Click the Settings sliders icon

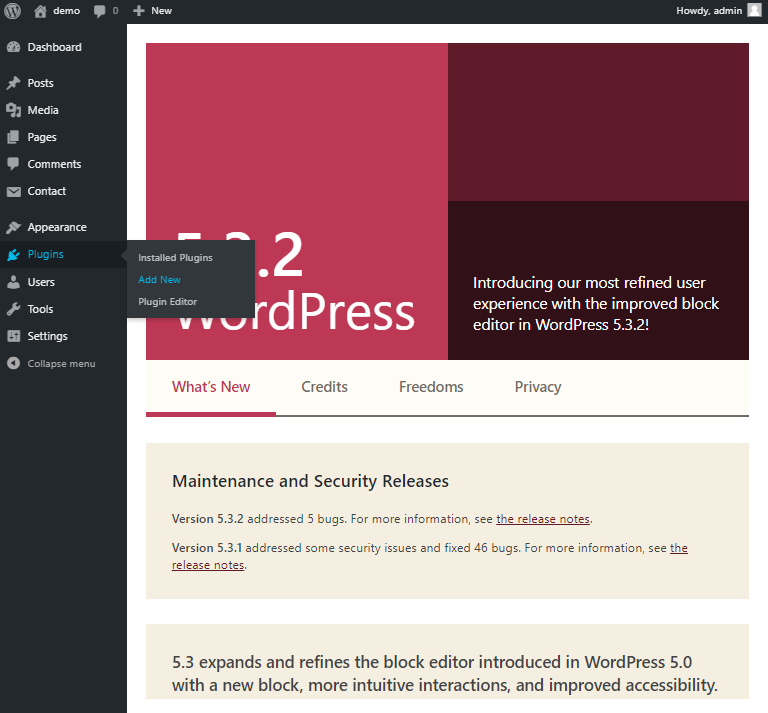point(14,336)
